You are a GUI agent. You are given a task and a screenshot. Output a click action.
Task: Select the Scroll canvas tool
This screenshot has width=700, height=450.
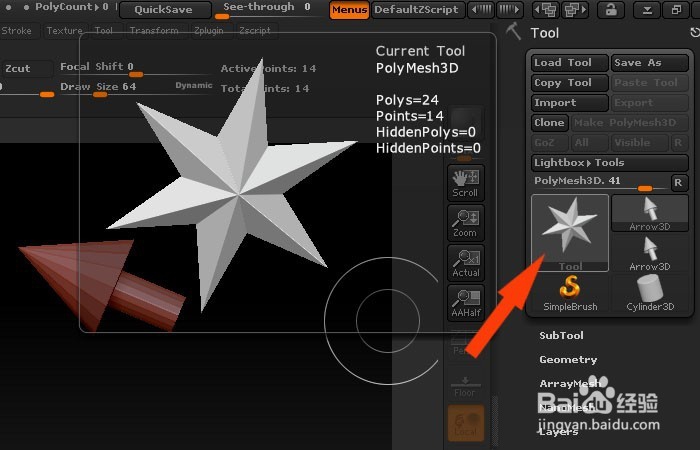point(466,183)
